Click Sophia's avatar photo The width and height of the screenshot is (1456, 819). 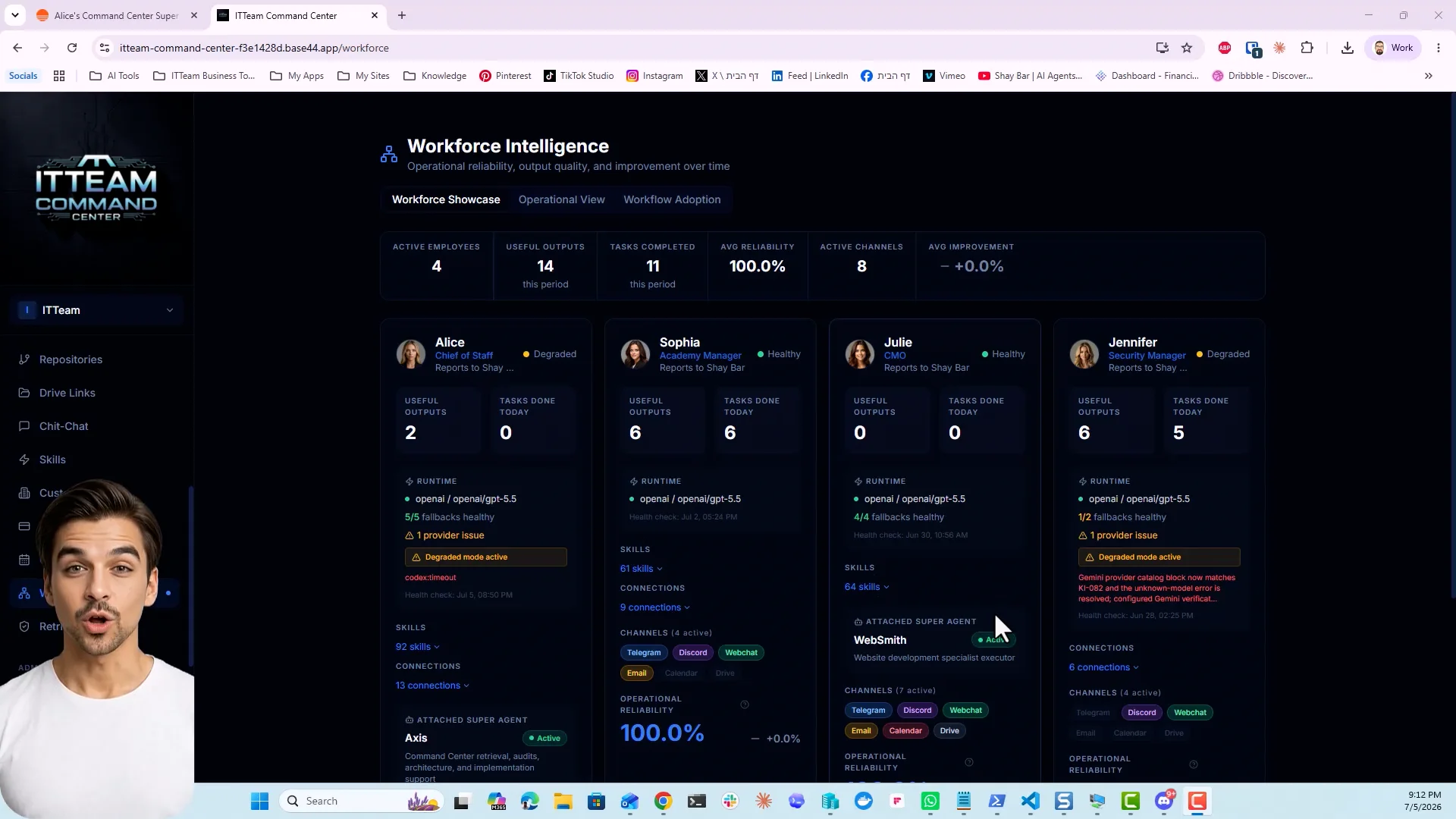point(635,354)
